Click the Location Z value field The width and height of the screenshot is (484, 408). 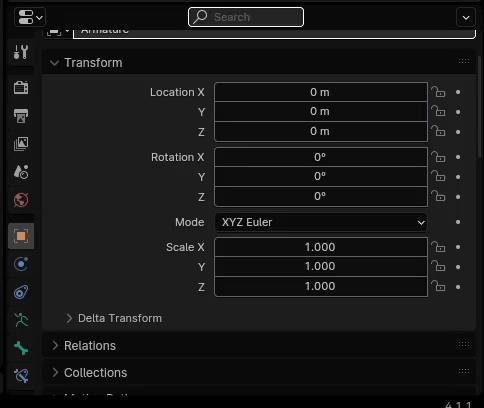click(x=321, y=131)
